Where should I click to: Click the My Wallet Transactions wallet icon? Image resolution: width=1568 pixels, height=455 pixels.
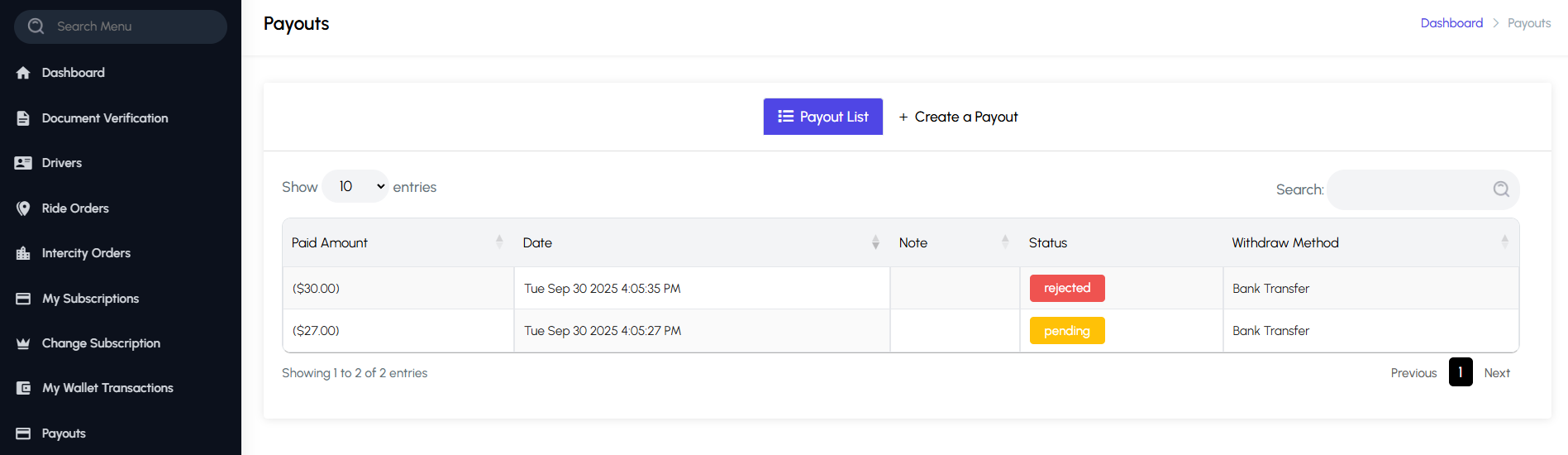pos(23,388)
